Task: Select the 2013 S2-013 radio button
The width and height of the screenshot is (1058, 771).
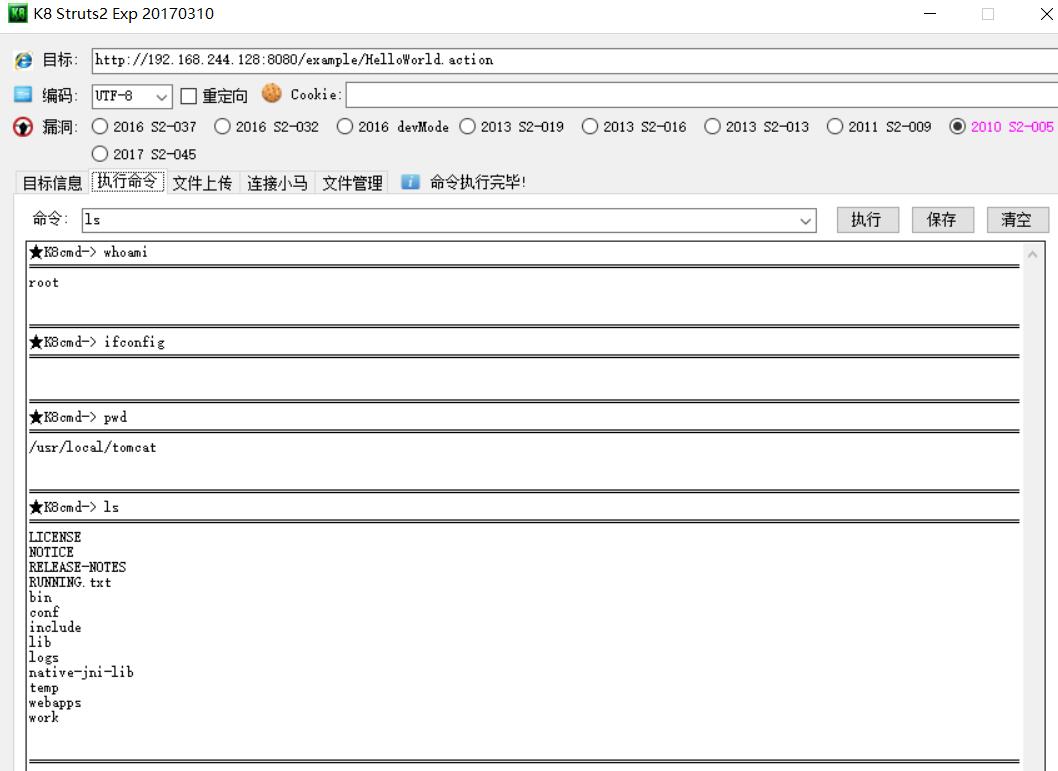Action: click(712, 127)
